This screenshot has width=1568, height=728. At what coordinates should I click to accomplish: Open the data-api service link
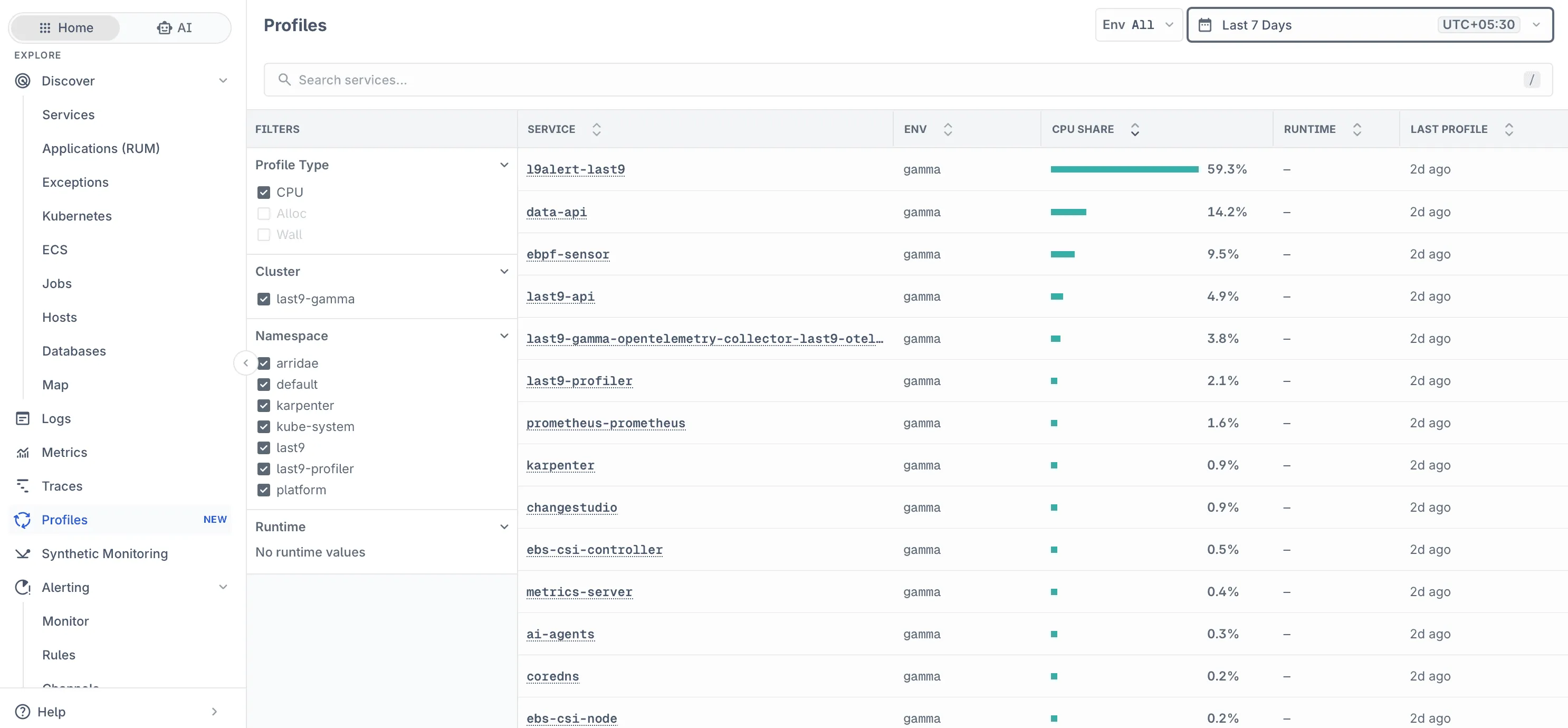pyautogui.click(x=557, y=212)
